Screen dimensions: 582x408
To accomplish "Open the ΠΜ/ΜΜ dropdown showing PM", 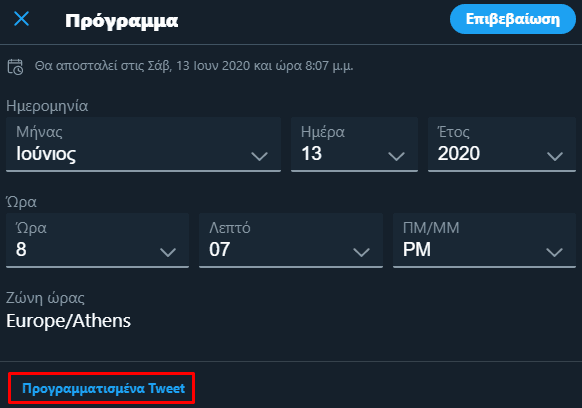I will [x=484, y=240].
